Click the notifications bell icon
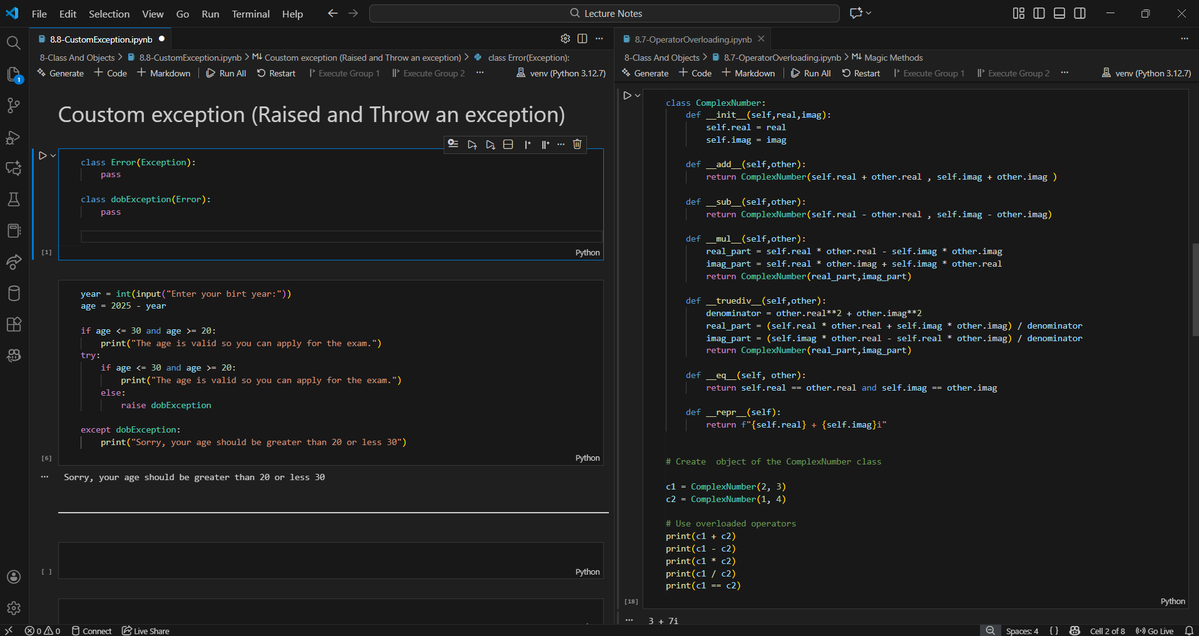Image resolution: width=1199 pixels, height=636 pixels. pyautogui.click(x=1188, y=630)
